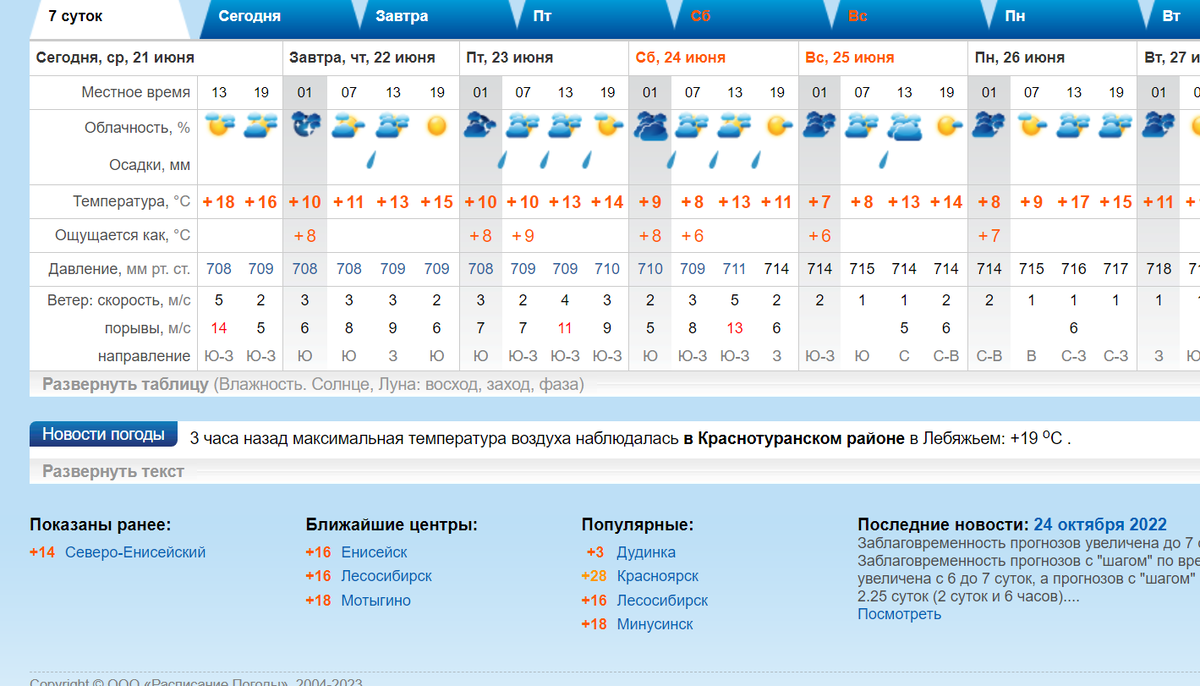Click the rain drop for Friday 07:00

503,160
